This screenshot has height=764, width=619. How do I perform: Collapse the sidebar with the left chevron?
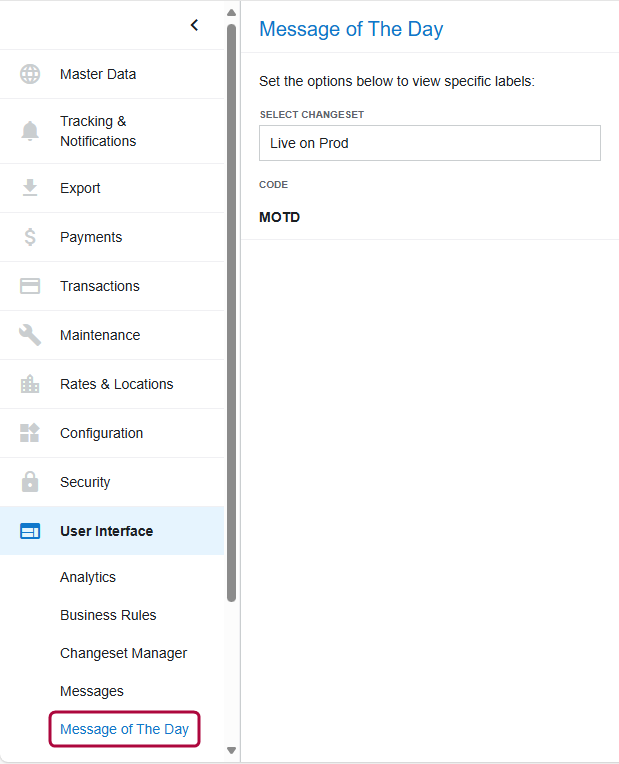tap(194, 25)
